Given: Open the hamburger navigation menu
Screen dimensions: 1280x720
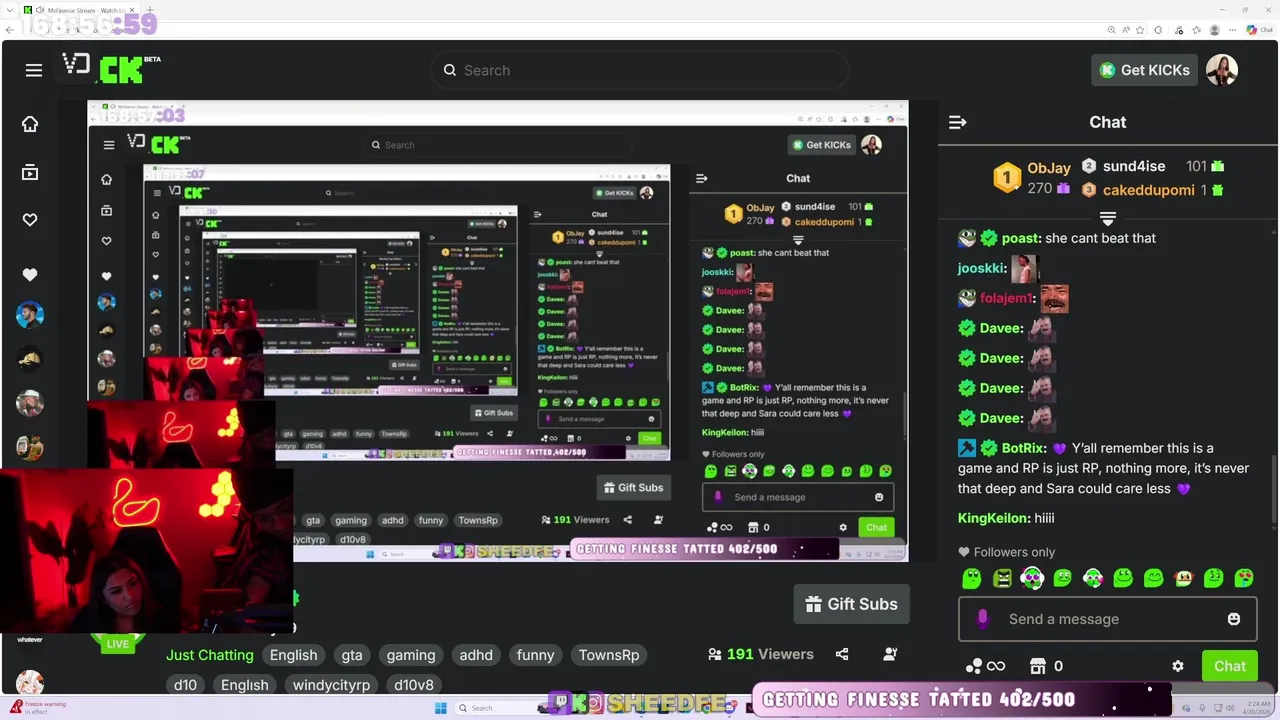Looking at the screenshot, I should (x=34, y=70).
